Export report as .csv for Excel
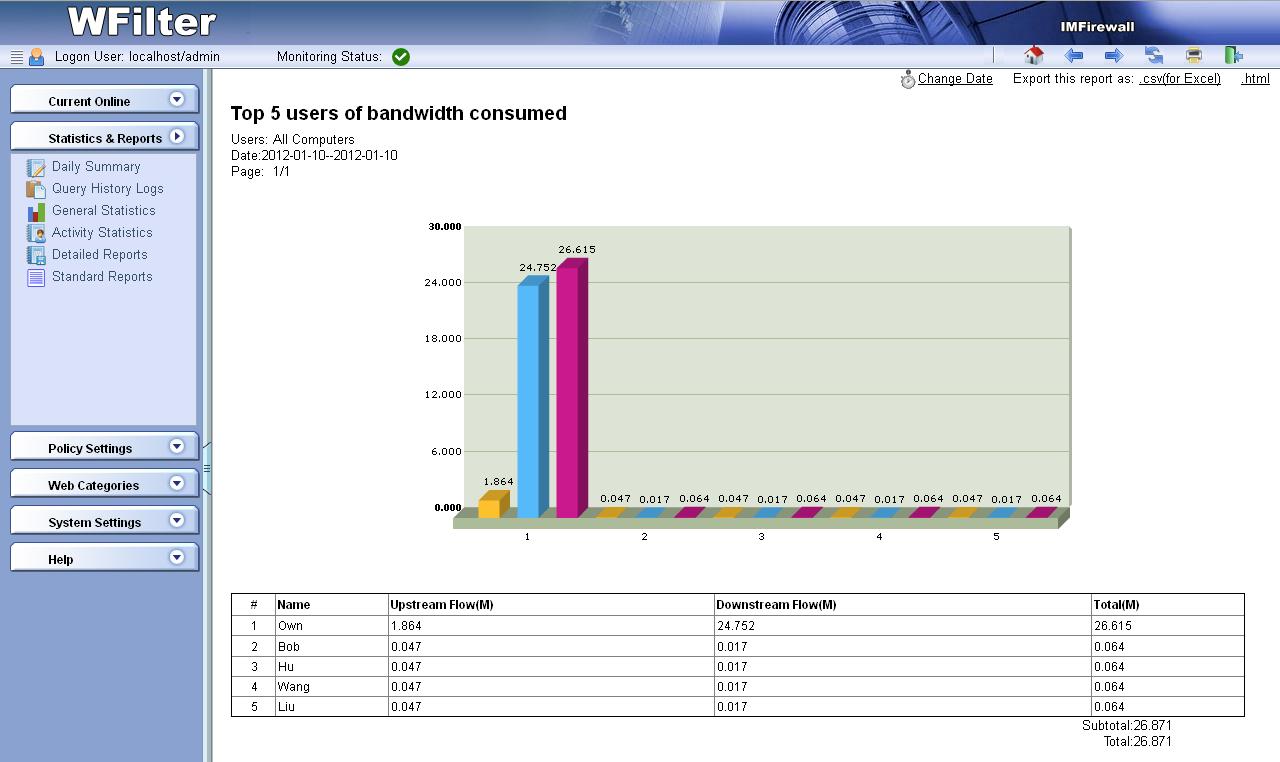 pos(1179,79)
